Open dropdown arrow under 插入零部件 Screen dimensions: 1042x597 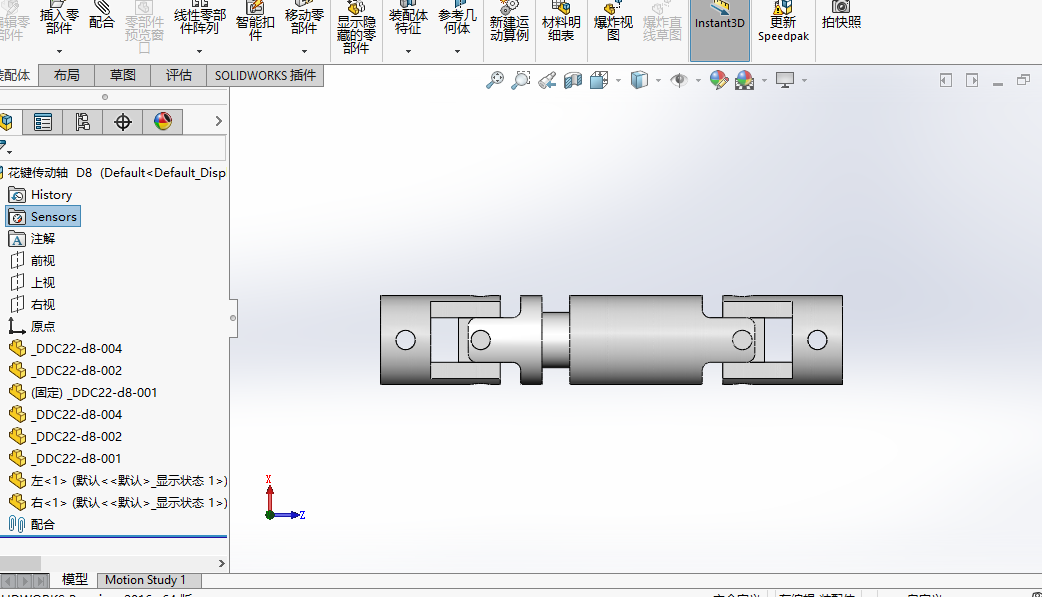pos(59,51)
